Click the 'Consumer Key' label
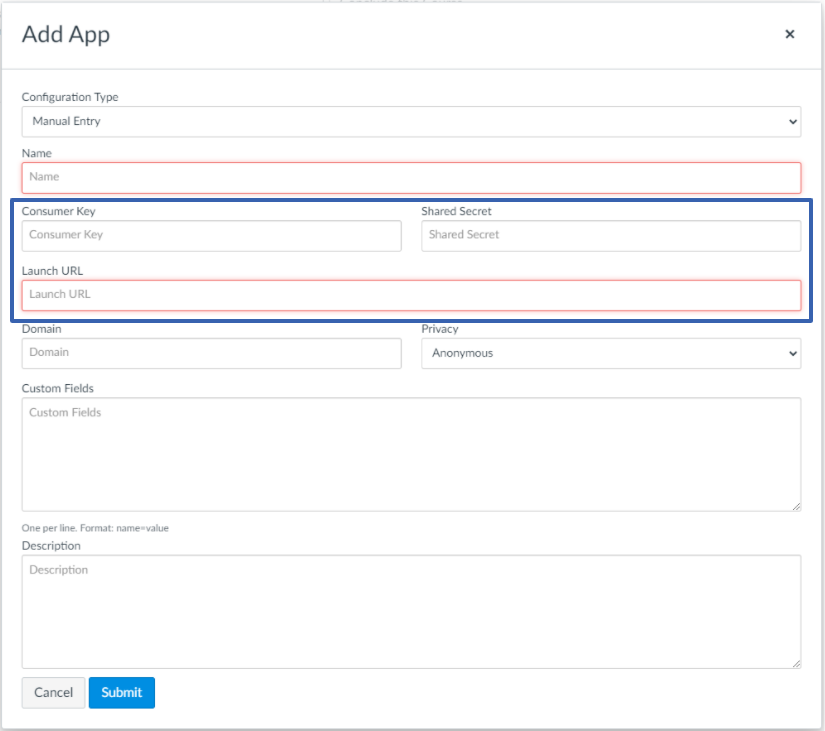Screen dimensions: 825x731 pyautogui.click(x=58, y=211)
